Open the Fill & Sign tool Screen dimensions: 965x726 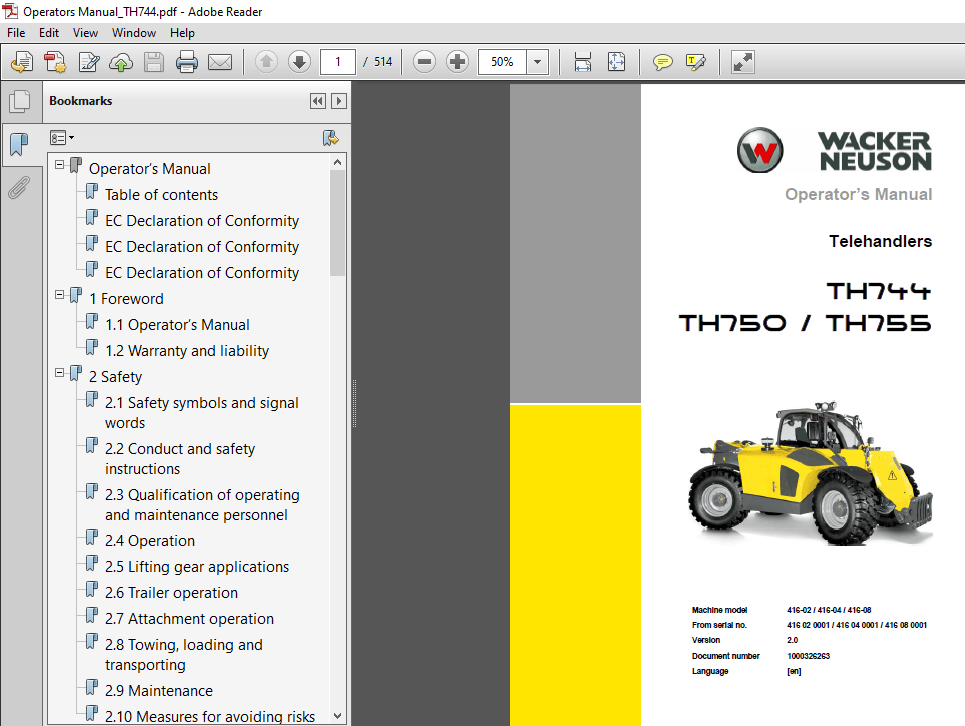(695, 61)
